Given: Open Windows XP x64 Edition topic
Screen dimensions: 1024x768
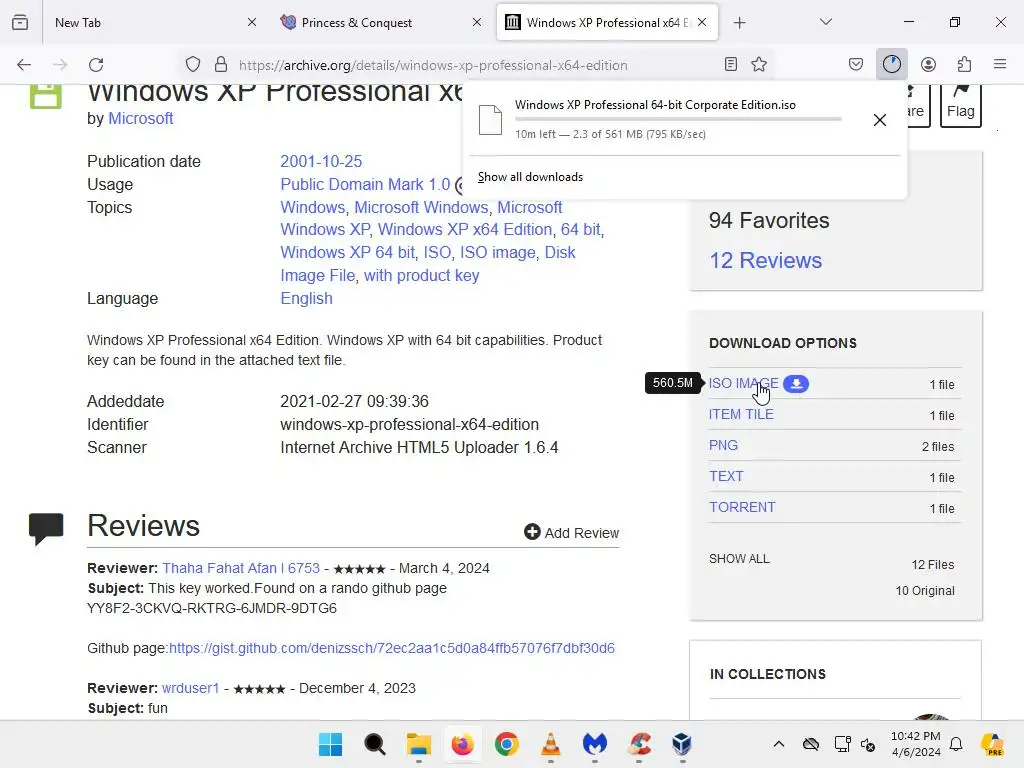Looking at the screenshot, I should tap(465, 229).
